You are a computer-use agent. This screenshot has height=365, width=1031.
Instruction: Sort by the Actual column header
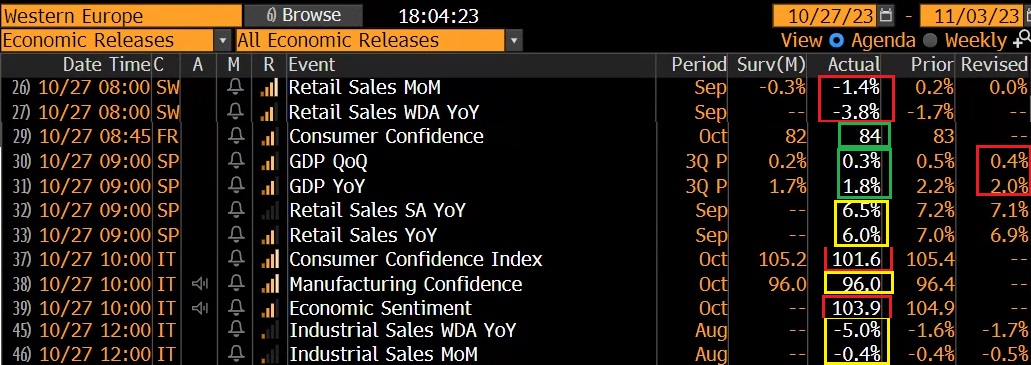pyautogui.click(x=853, y=64)
